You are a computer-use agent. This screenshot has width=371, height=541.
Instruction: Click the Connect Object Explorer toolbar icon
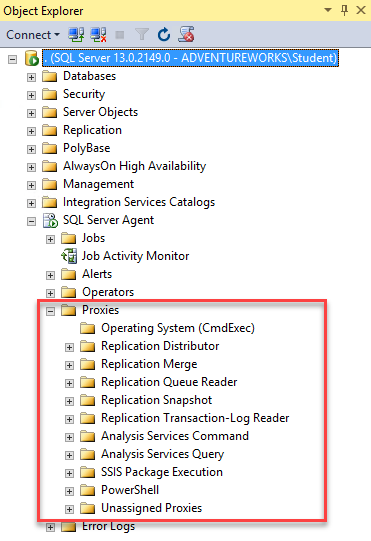[x=76, y=35]
